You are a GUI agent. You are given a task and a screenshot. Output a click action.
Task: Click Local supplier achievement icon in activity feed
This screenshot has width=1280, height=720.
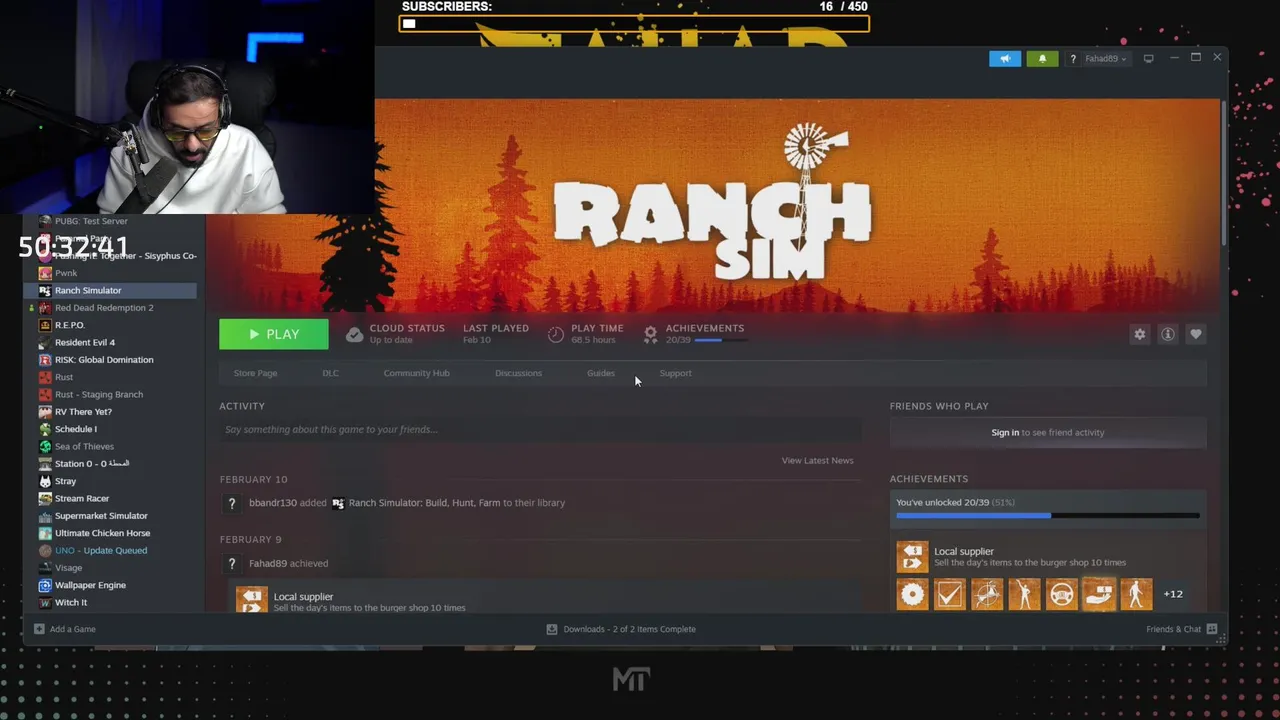[x=252, y=599]
